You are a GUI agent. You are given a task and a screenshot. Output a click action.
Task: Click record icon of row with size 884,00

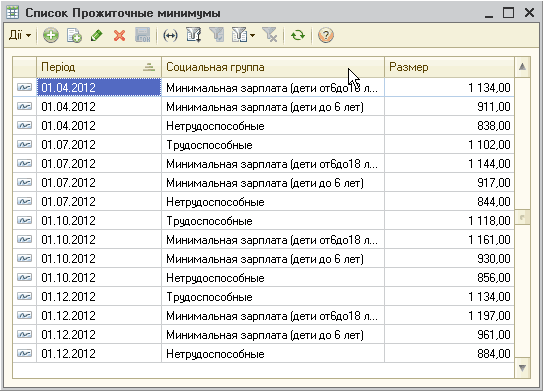(x=24, y=354)
